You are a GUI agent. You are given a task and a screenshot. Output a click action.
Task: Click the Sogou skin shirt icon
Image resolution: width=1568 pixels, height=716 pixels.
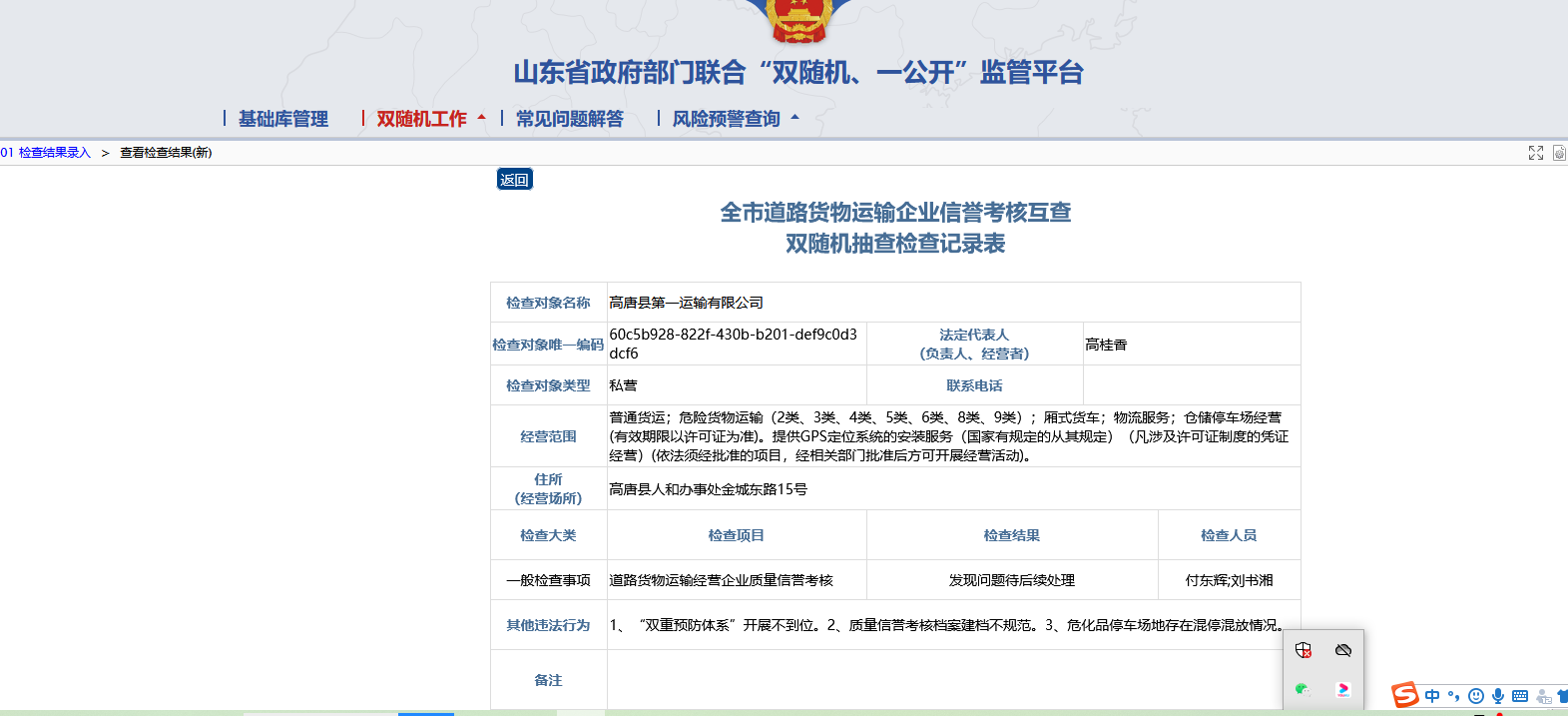click(1562, 696)
